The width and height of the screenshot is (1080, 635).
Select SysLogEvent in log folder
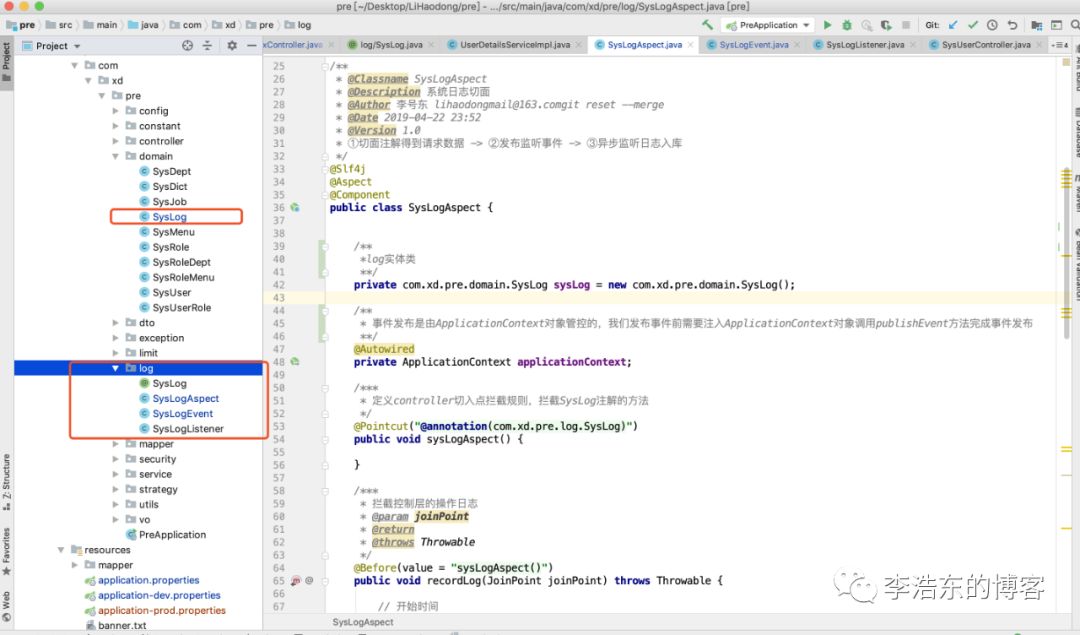pyautogui.click(x=183, y=414)
